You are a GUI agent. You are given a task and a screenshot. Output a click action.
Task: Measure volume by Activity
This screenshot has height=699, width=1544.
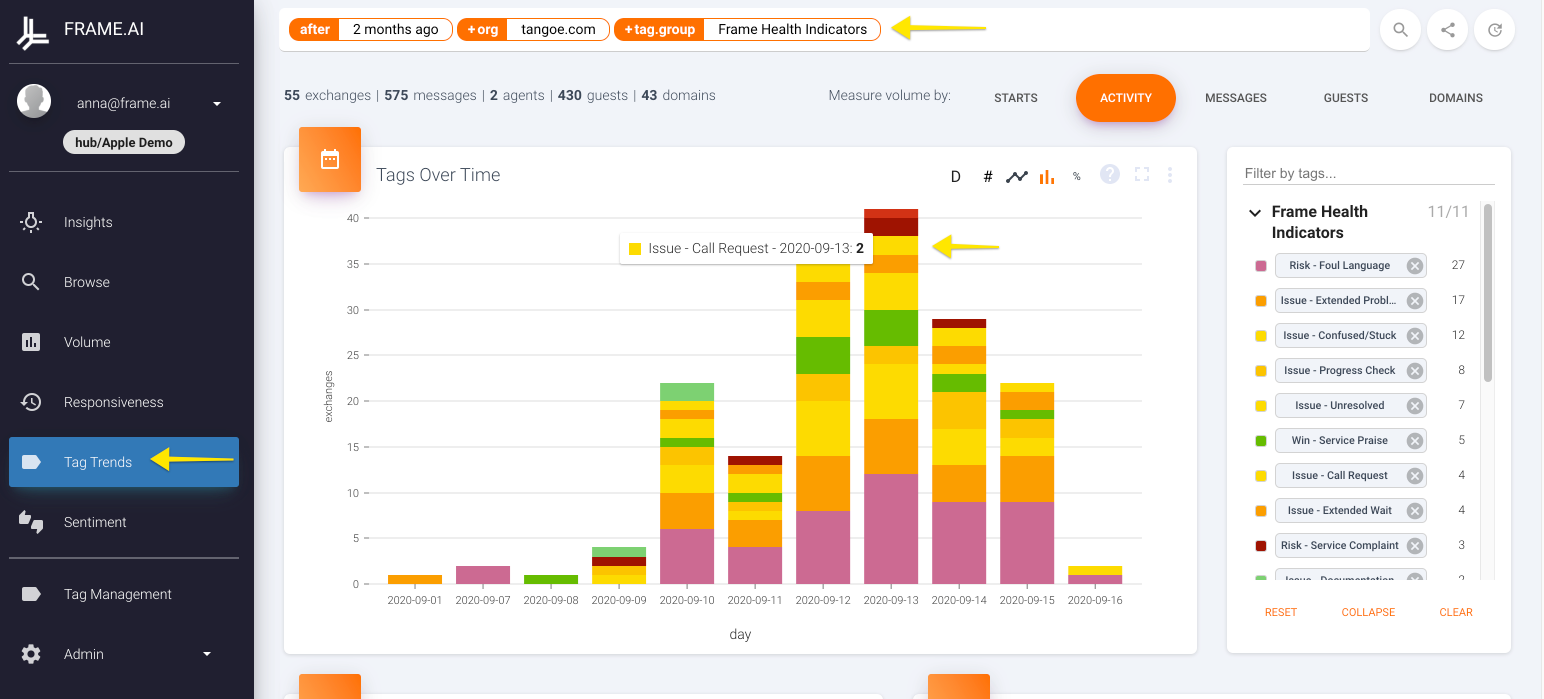1126,98
